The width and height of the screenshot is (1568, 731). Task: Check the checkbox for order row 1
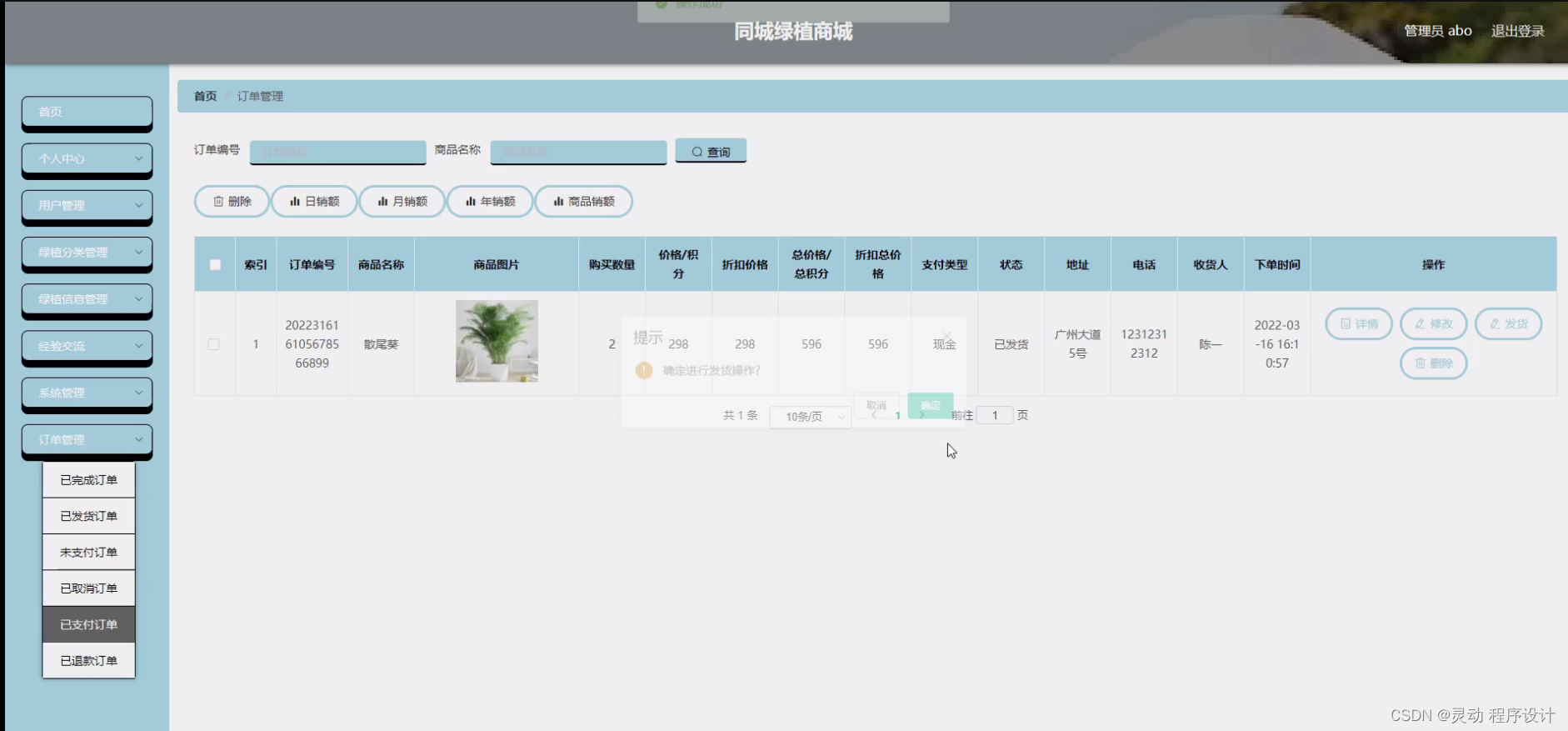tap(214, 344)
